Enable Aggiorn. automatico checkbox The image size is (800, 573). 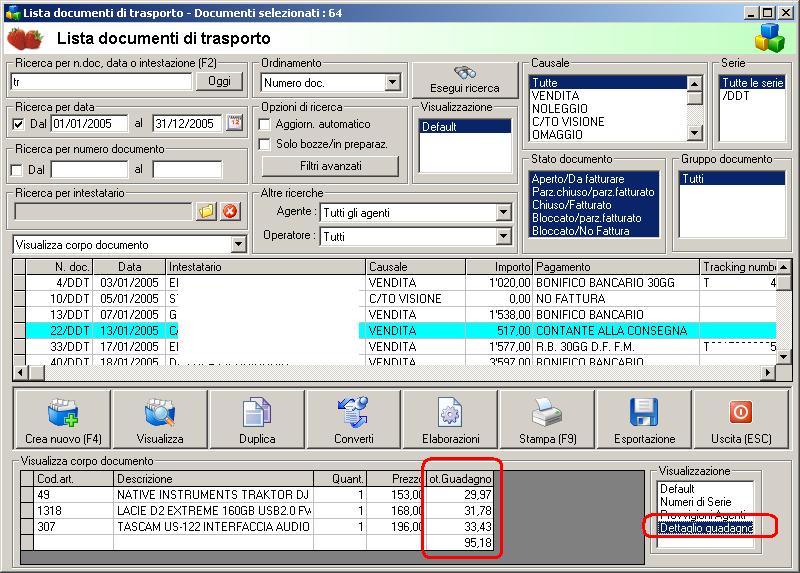click(x=264, y=124)
